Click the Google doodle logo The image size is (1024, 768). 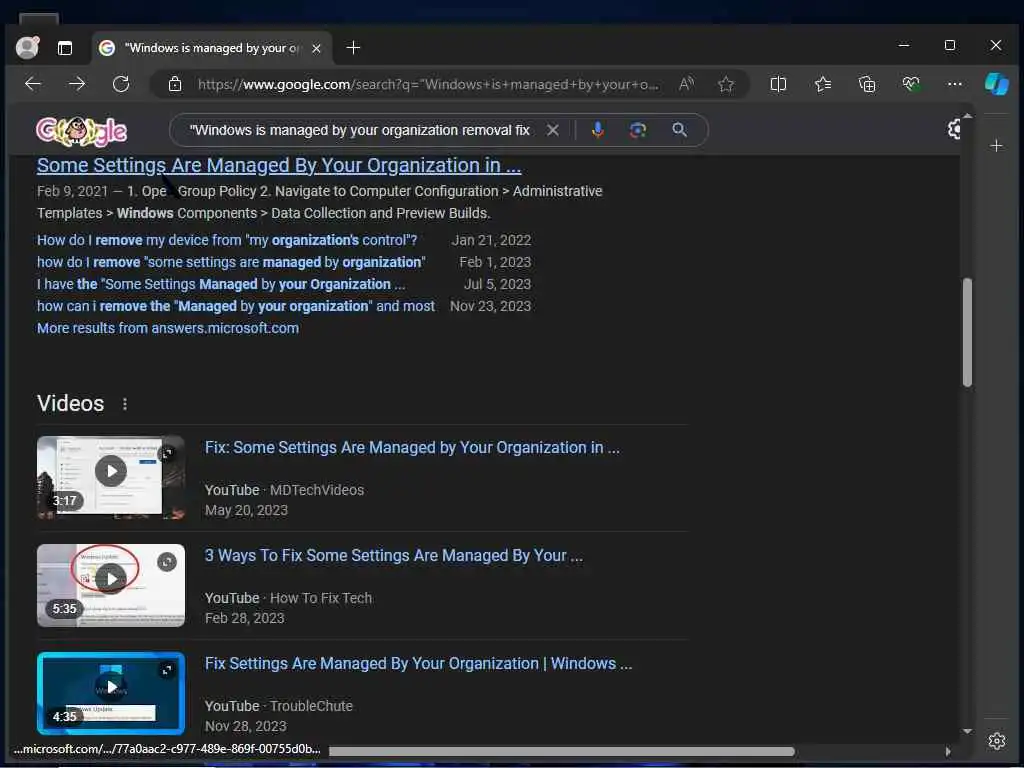[x=82, y=131]
